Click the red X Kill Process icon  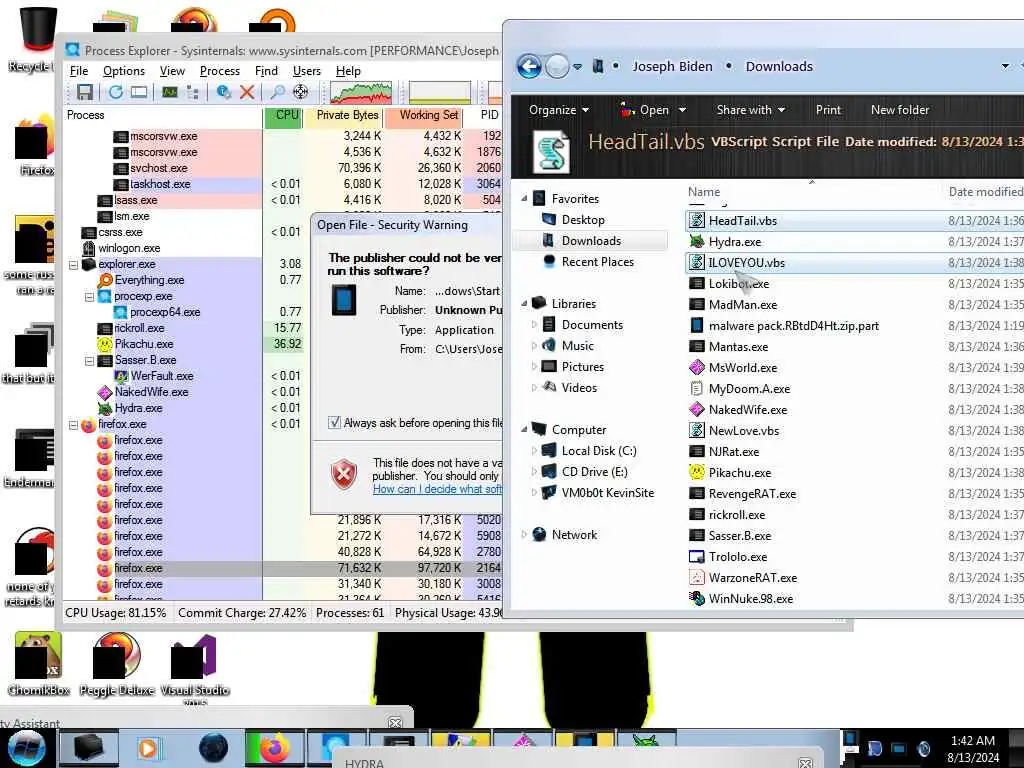247,92
